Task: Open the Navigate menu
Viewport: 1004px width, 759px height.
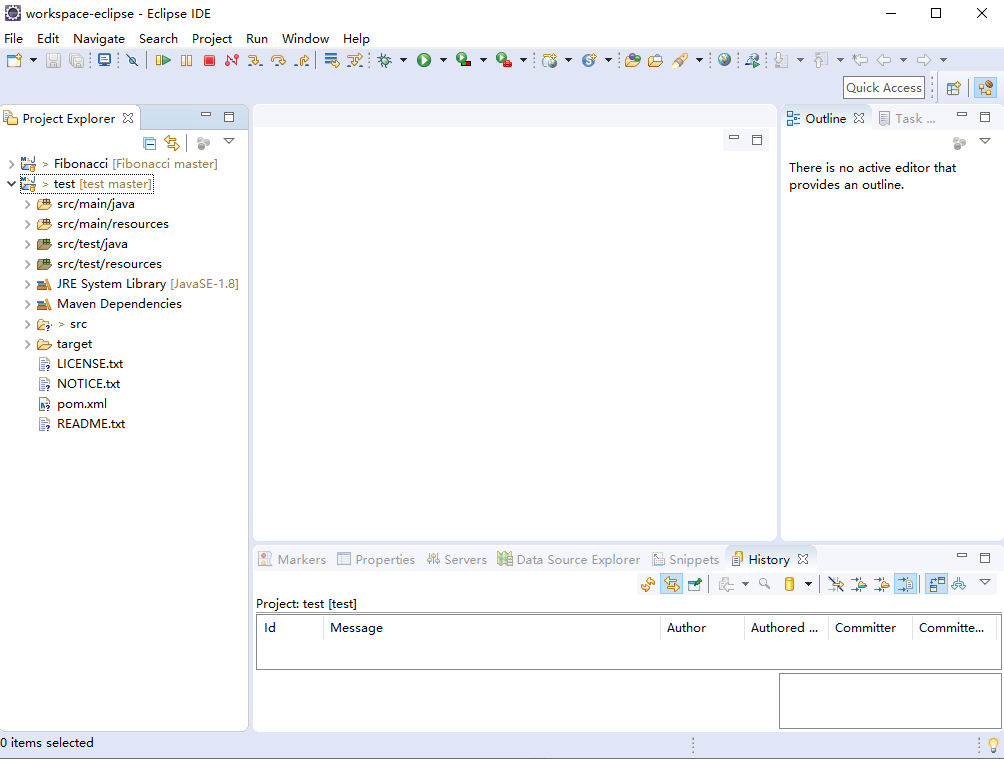Action: tap(99, 38)
